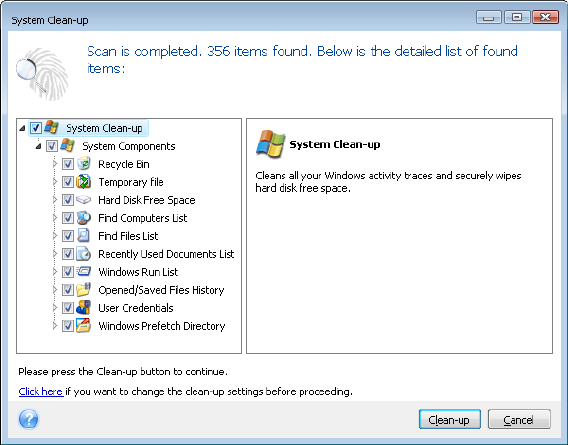Expand the Find Files List node
This screenshot has width=568, height=445.
pyautogui.click(x=55, y=236)
